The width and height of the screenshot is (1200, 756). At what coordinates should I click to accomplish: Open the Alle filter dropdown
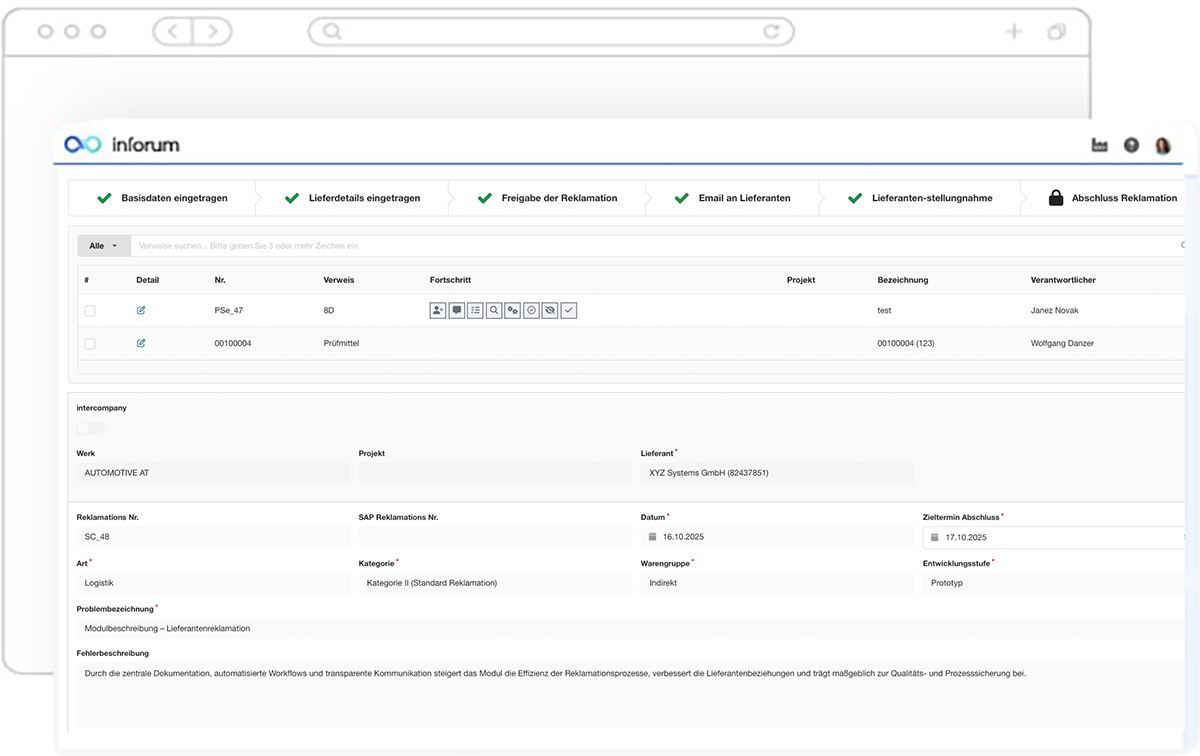click(x=103, y=245)
